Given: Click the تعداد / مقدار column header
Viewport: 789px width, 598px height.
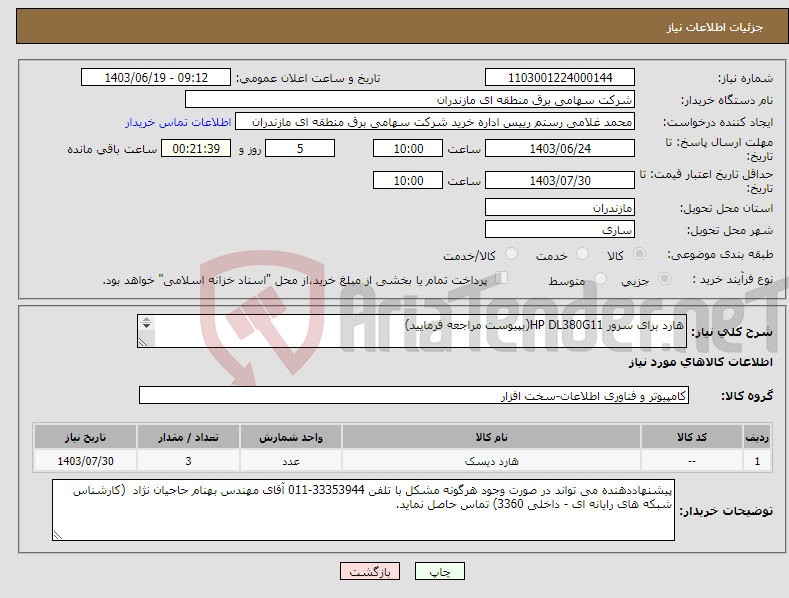Looking at the screenshot, I should pos(188,437).
